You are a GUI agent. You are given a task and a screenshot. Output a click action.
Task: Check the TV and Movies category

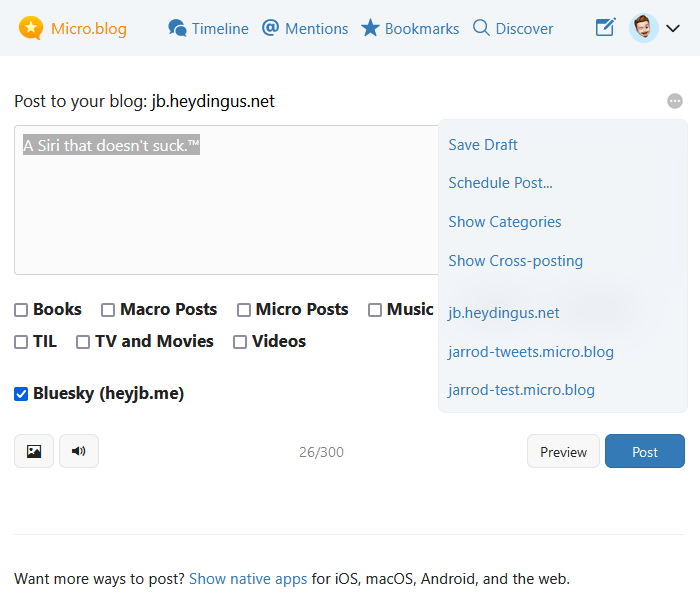pos(83,342)
